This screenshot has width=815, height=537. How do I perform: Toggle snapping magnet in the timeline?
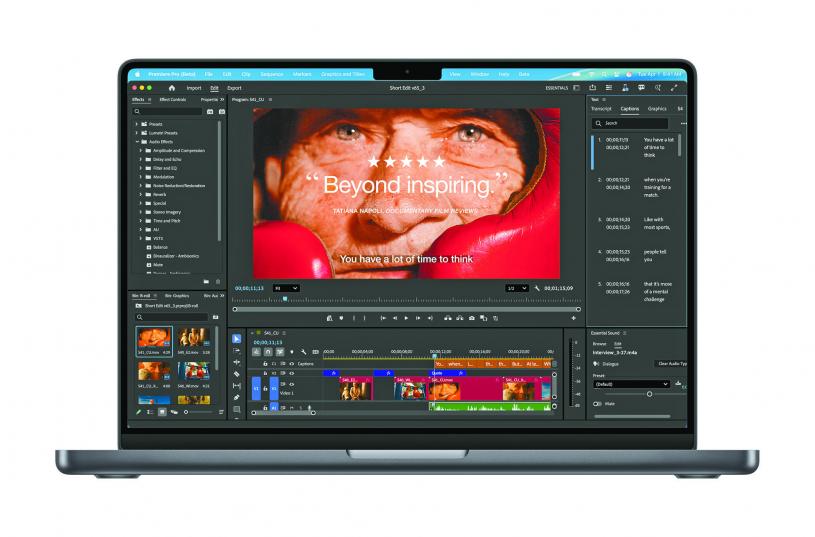pos(267,352)
